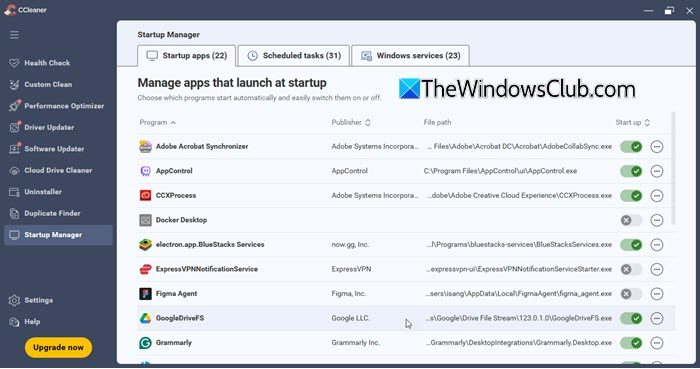
Task: Sort by the Publisher column header
Action: click(351, 122)
